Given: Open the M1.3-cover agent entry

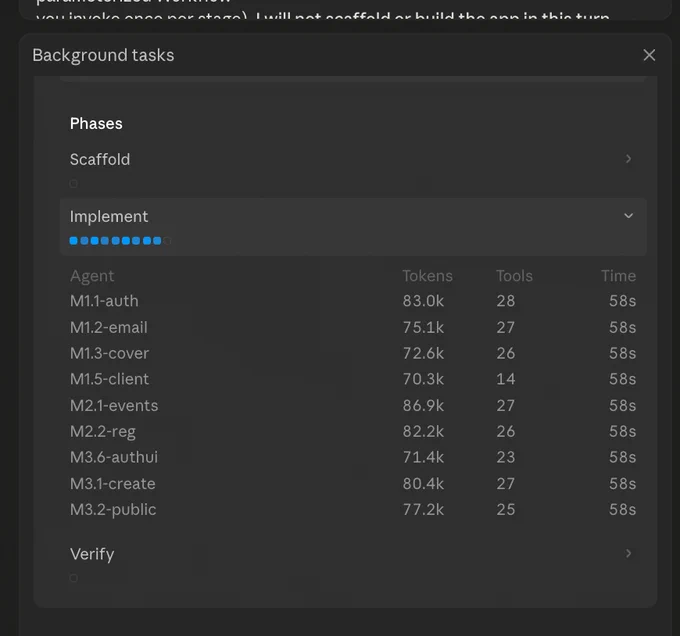Looking at the screenshot, I should [x=353, y=353].
